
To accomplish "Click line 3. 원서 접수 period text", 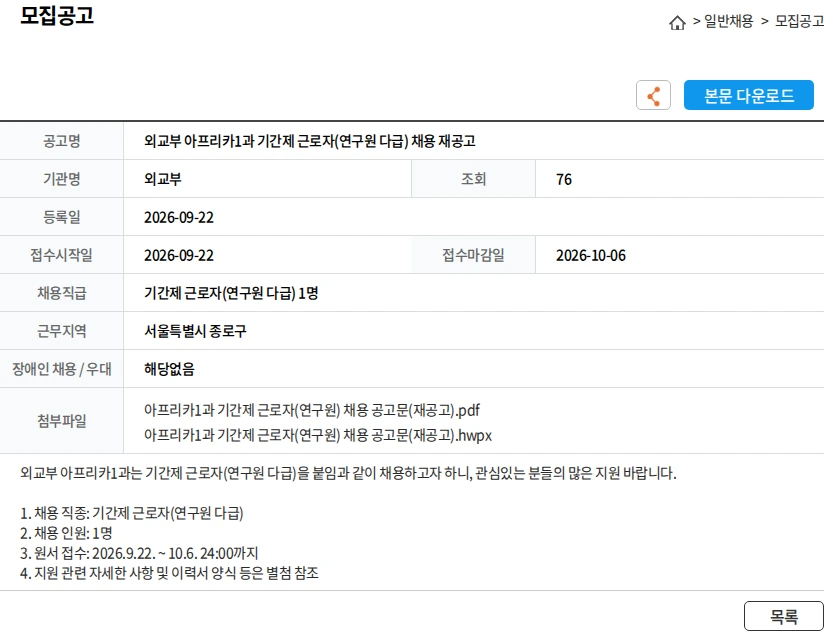I will coord(139,553).
